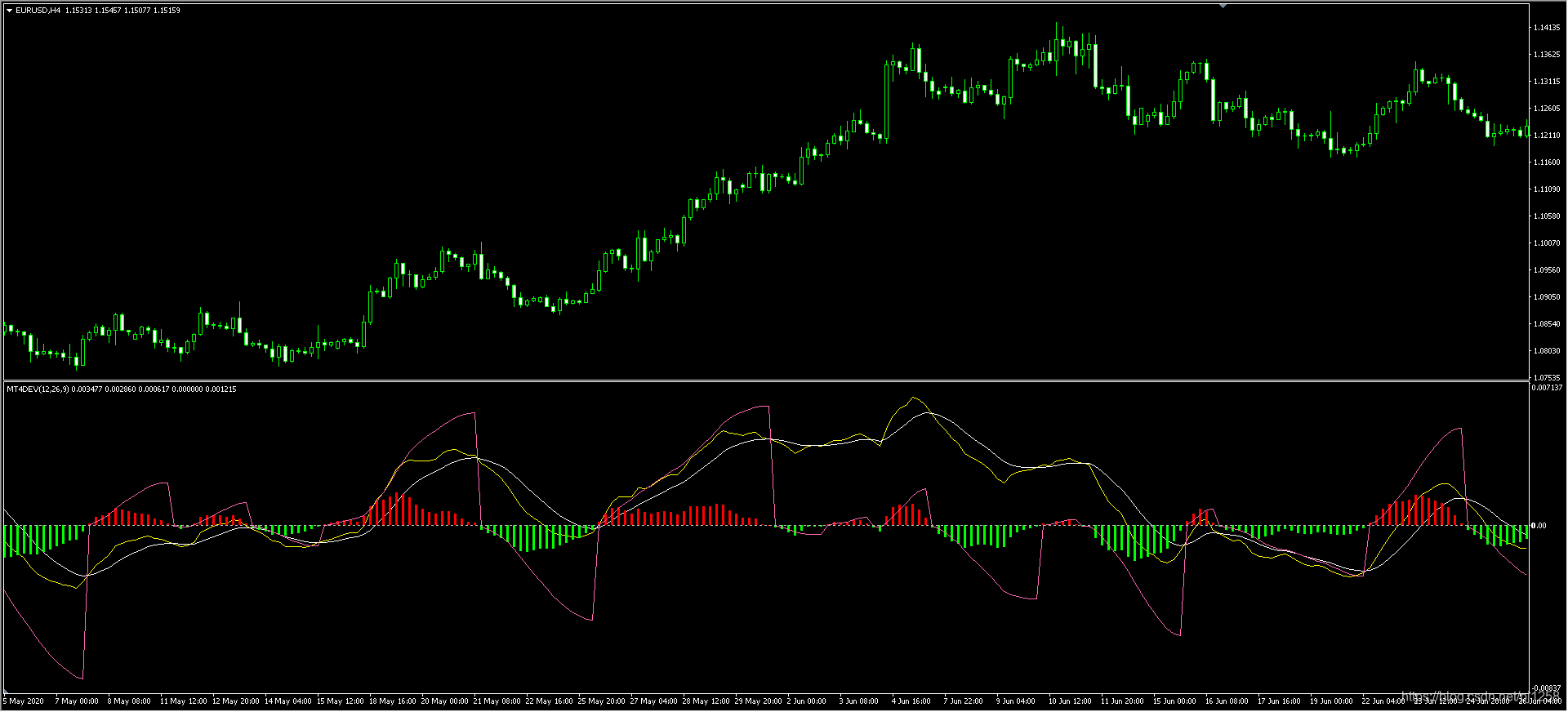Click the 21 May 08:00 time label
1568x712 pixels.
497,701
